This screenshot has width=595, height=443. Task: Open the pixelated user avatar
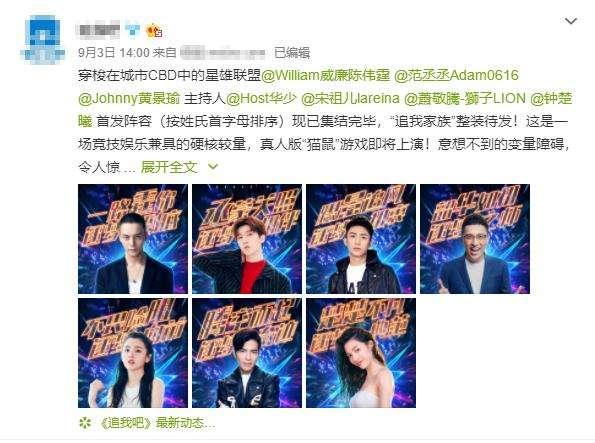[x=42, y=39]
